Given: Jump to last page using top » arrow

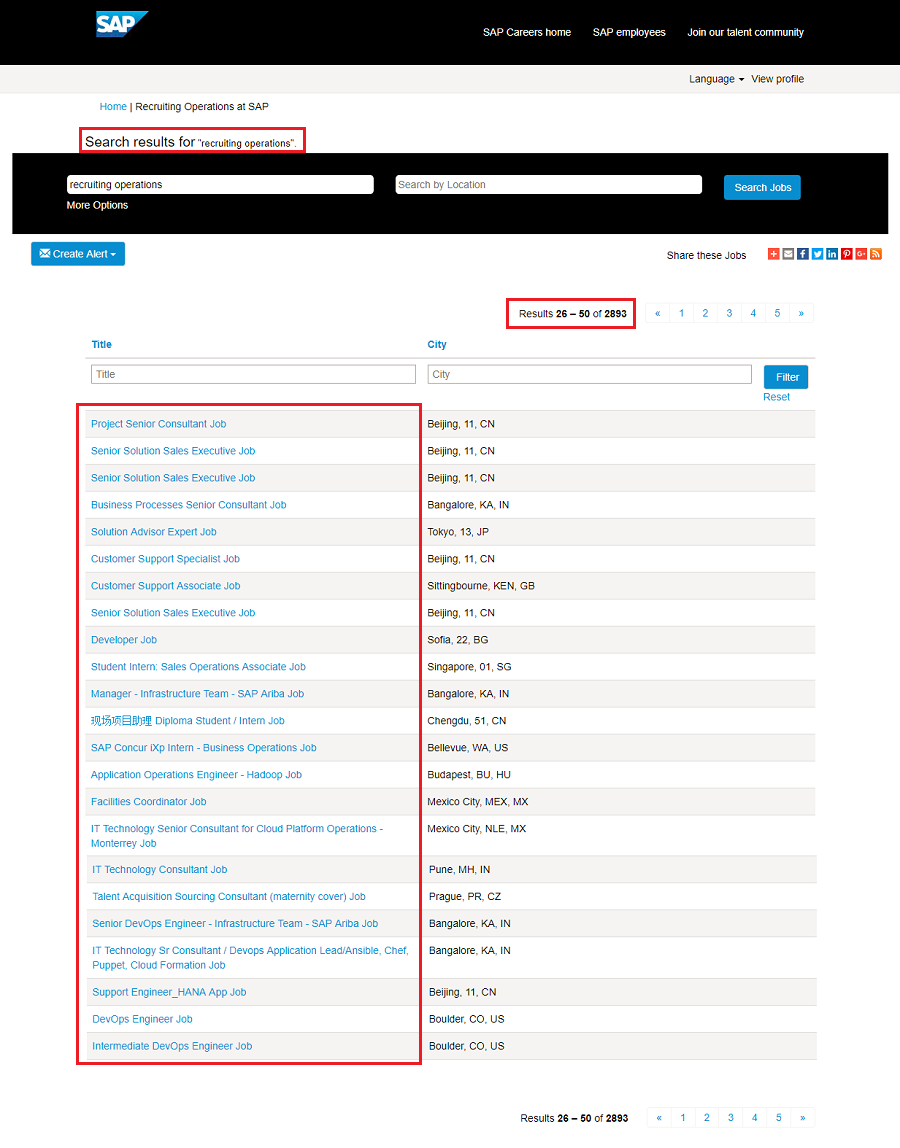Looking at the screenshot, I should click(x=801, y=313).
